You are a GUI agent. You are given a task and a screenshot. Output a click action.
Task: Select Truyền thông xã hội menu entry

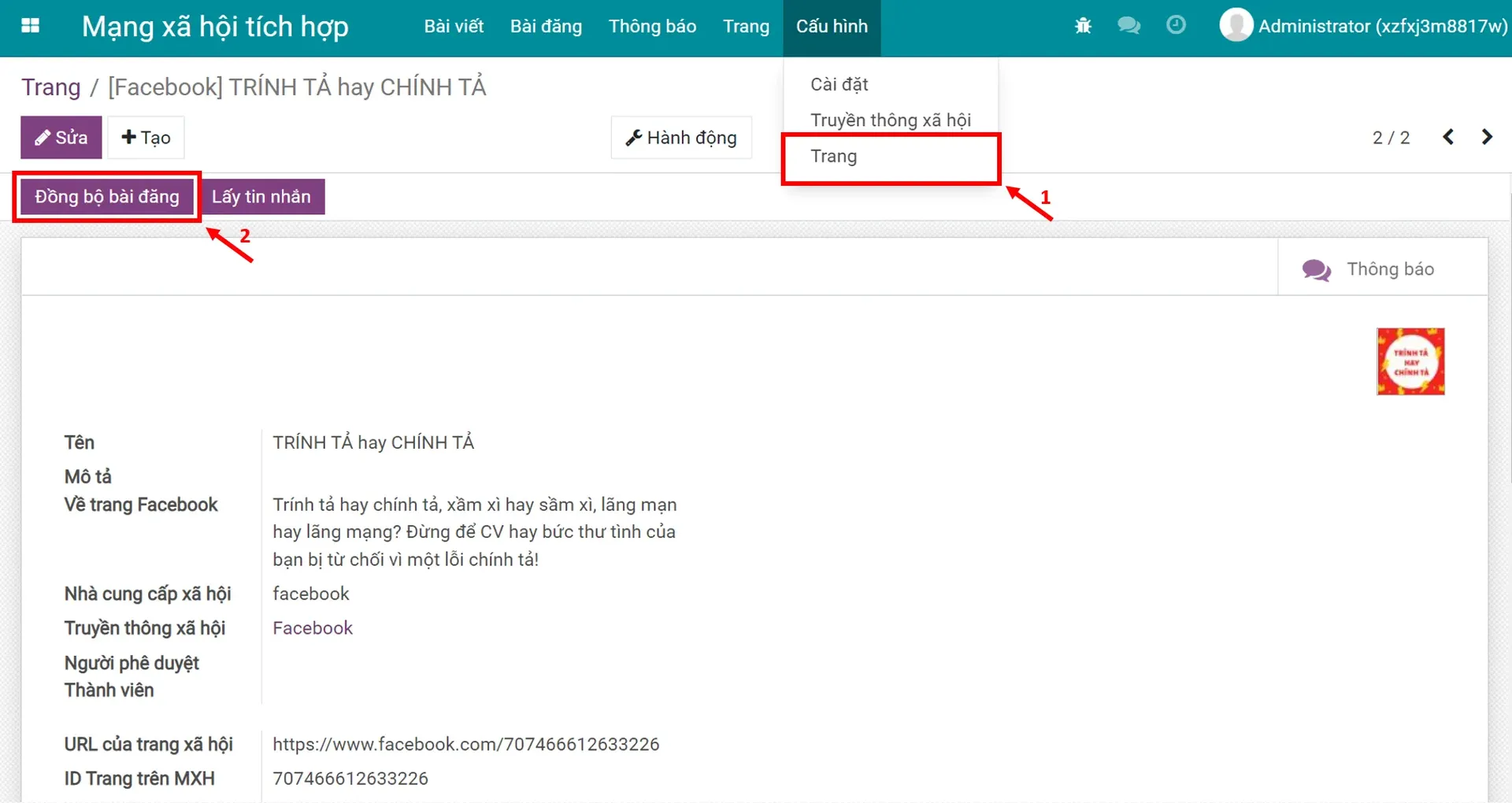pyautogui.click(x=891, y=120)
